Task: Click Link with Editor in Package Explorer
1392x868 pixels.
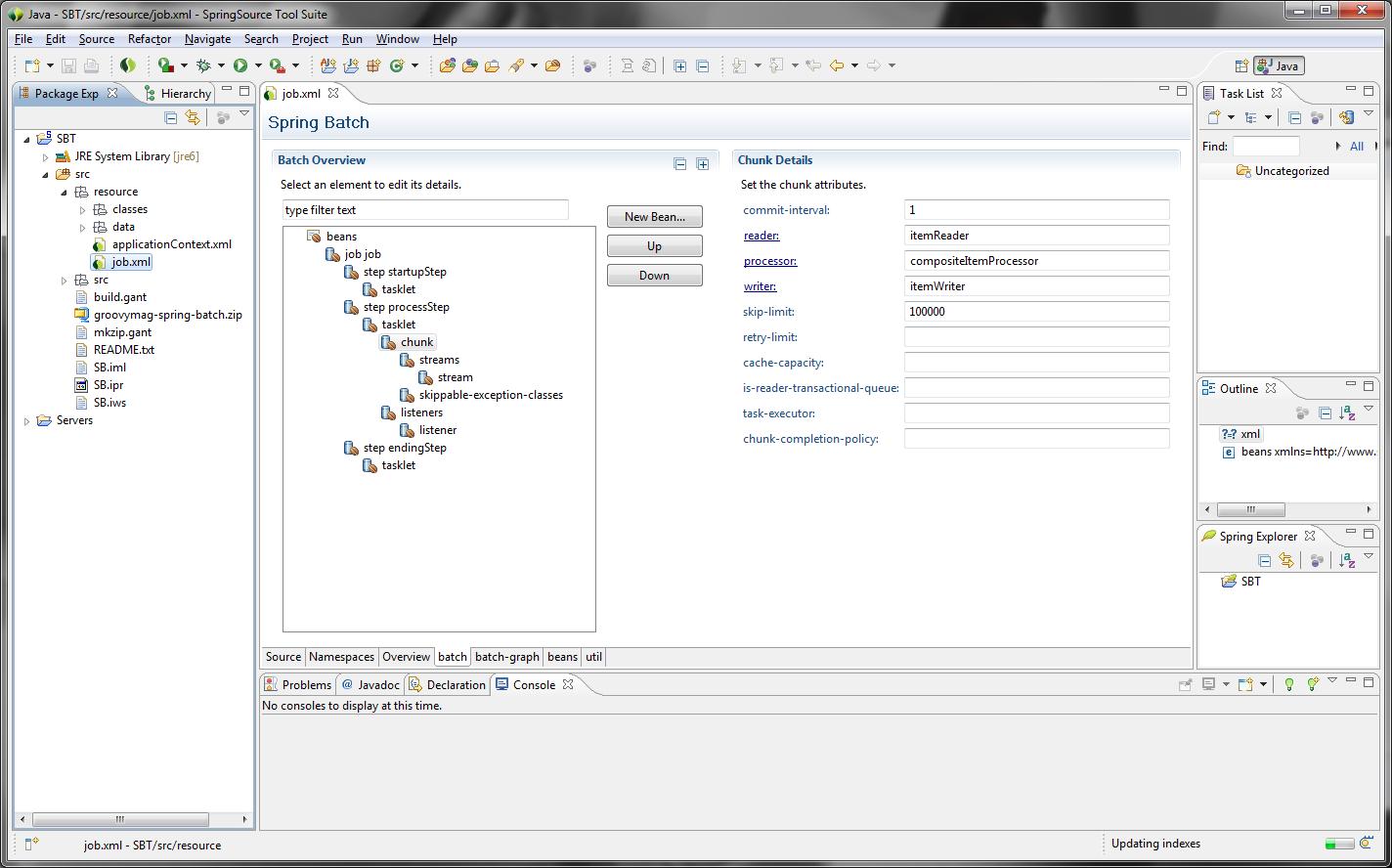Action: coord(193,118)
